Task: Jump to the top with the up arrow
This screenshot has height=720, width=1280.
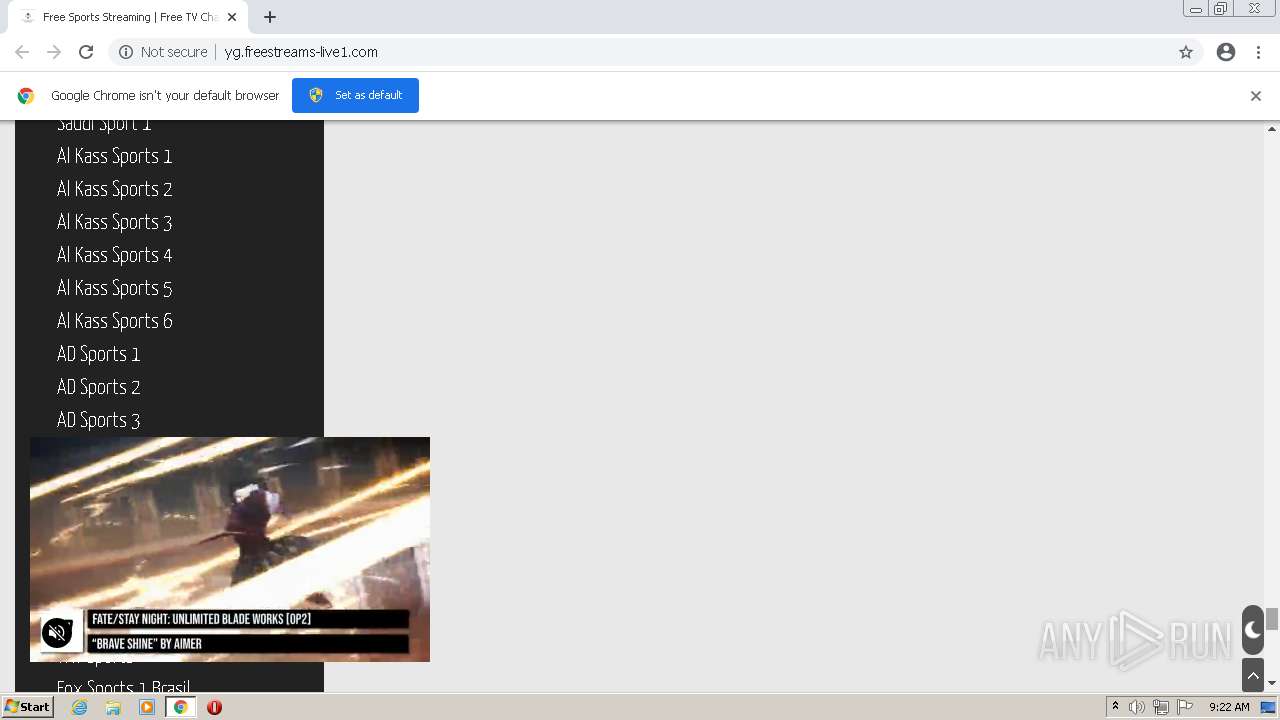Action: 1253,676
